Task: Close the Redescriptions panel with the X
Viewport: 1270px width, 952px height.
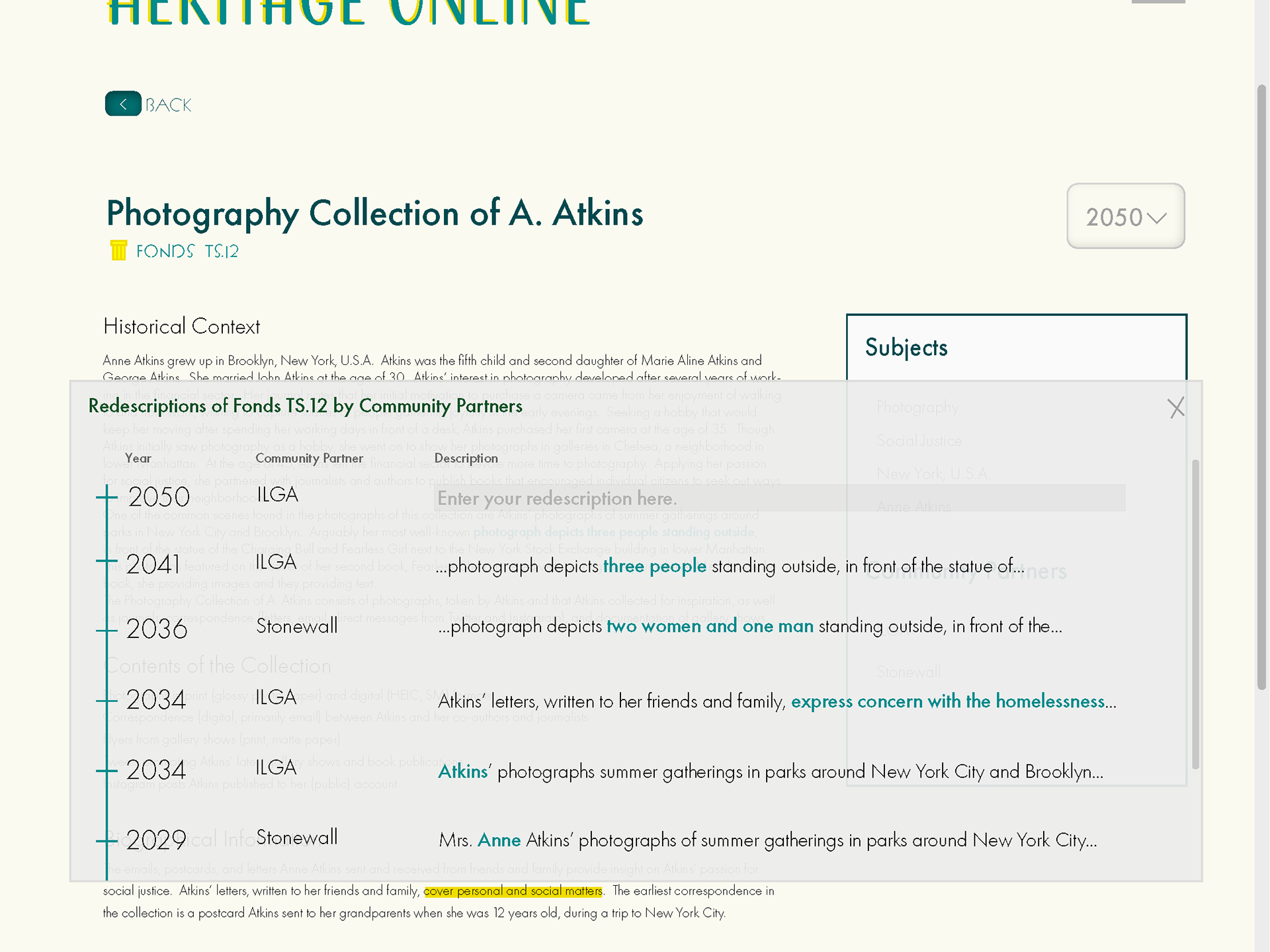Action: (x=1176, y=407)
